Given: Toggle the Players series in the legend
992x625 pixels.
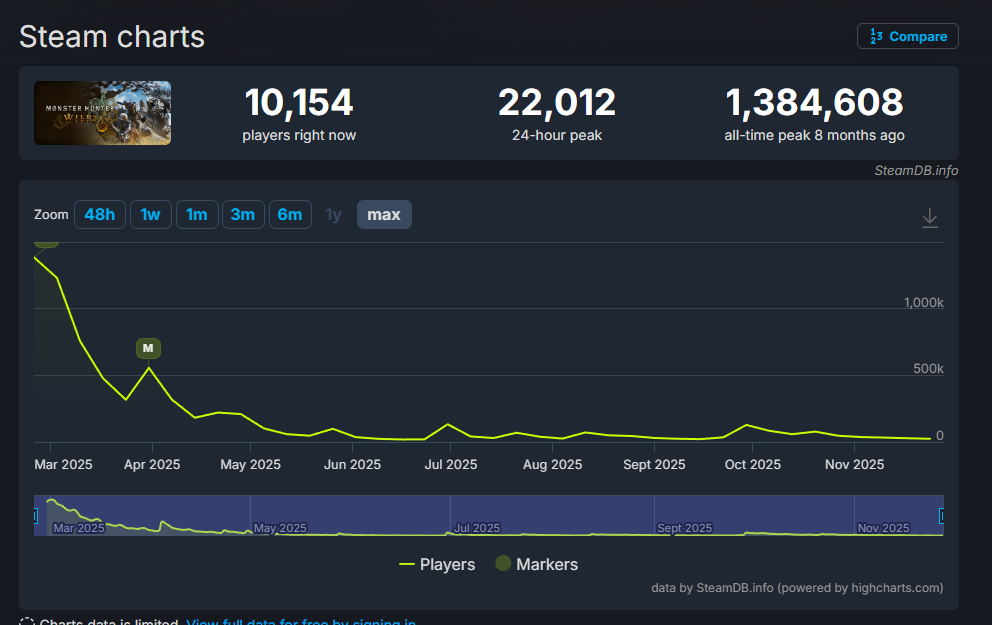Looking at the screenshot, I should pos(437,564).
